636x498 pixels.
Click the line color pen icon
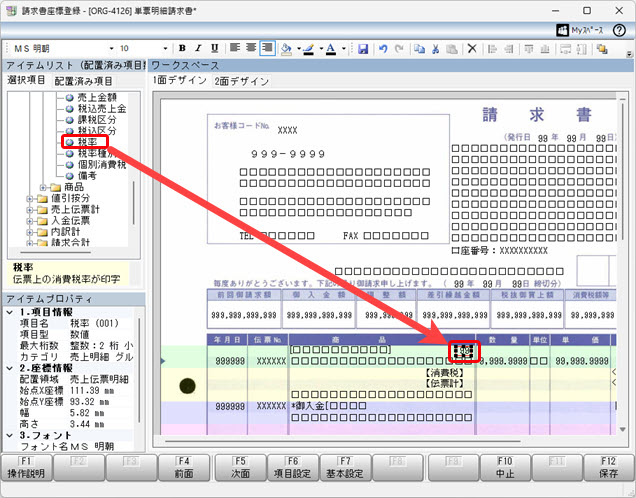(309, 49)
